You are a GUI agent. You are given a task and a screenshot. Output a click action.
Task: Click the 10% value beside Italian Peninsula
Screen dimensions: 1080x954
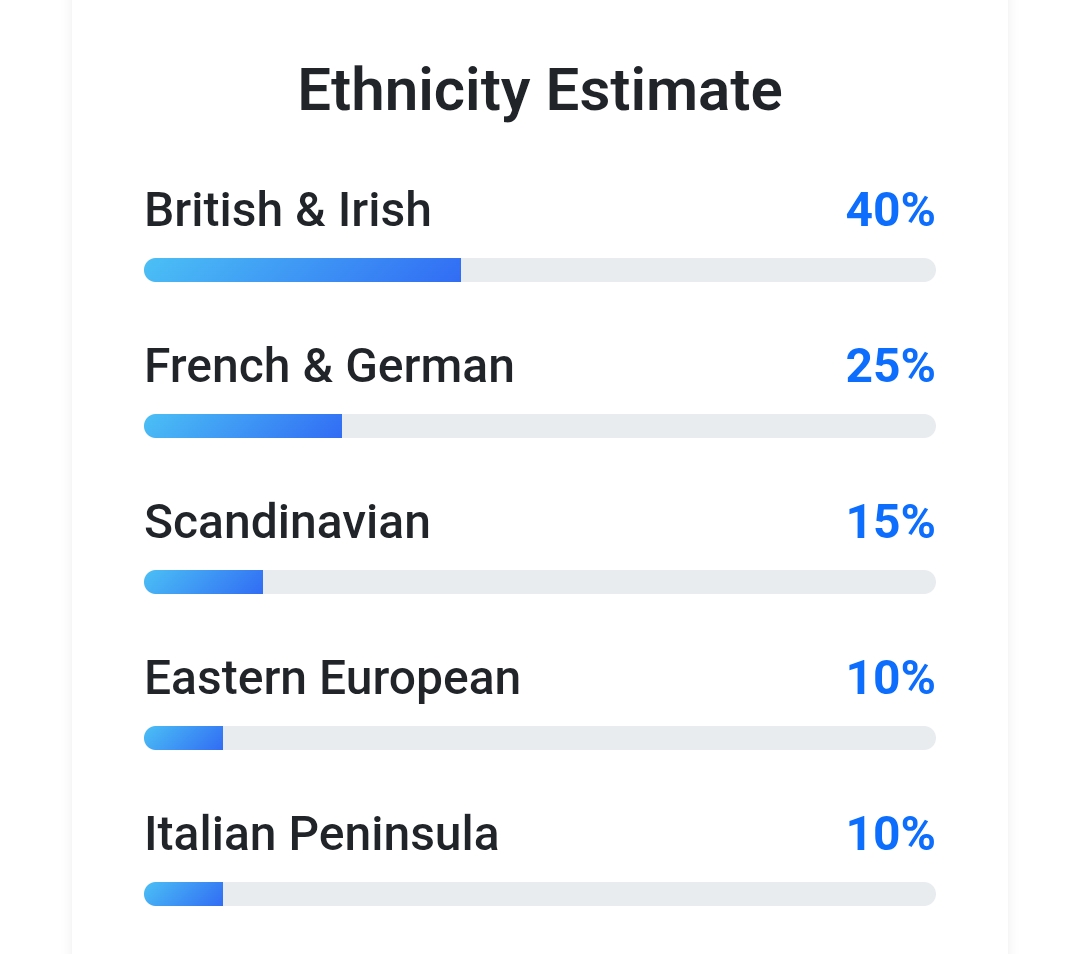pyautogui.click(x=890, y=834)
